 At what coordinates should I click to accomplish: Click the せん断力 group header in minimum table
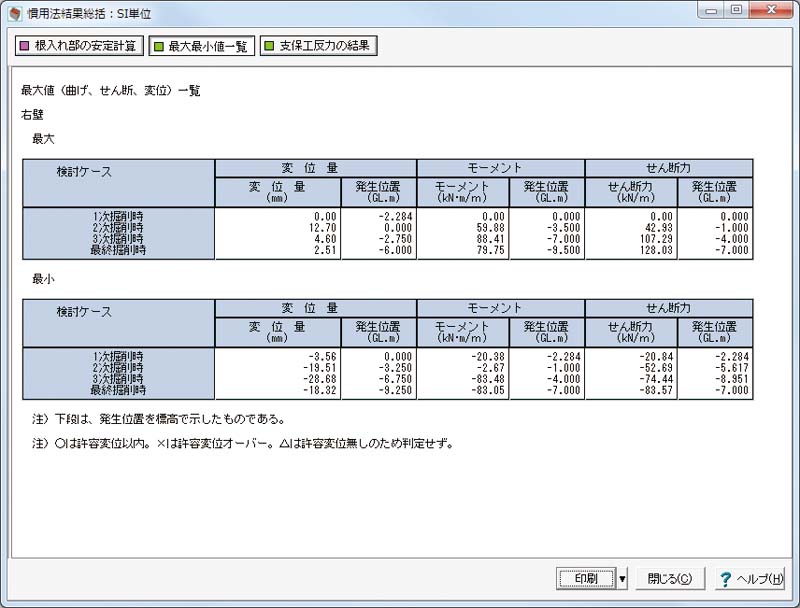(x=669, y=308)
